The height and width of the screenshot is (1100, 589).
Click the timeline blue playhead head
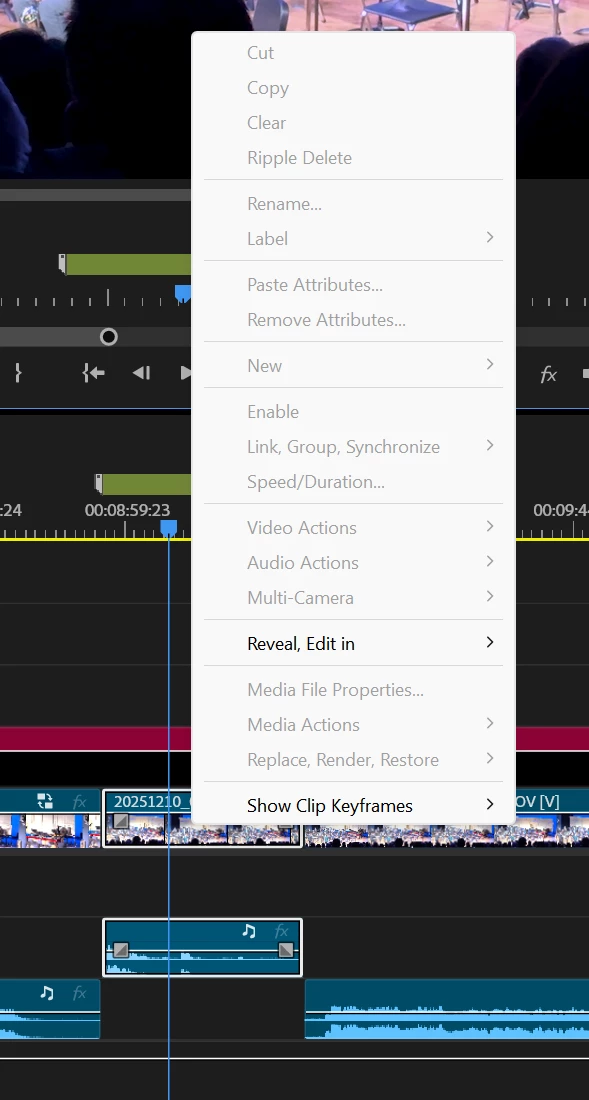pyautogui.click(x=168, y=528)
